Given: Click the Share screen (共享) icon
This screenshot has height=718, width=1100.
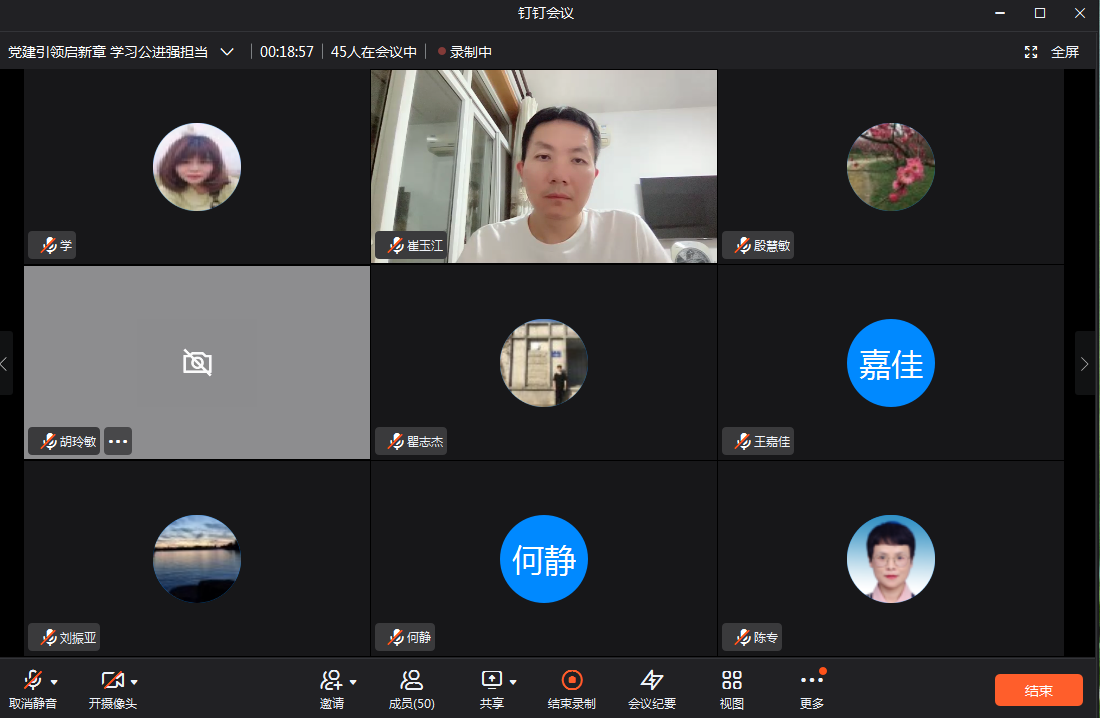Looking at the screenshot, I should [x=491, y=681].
